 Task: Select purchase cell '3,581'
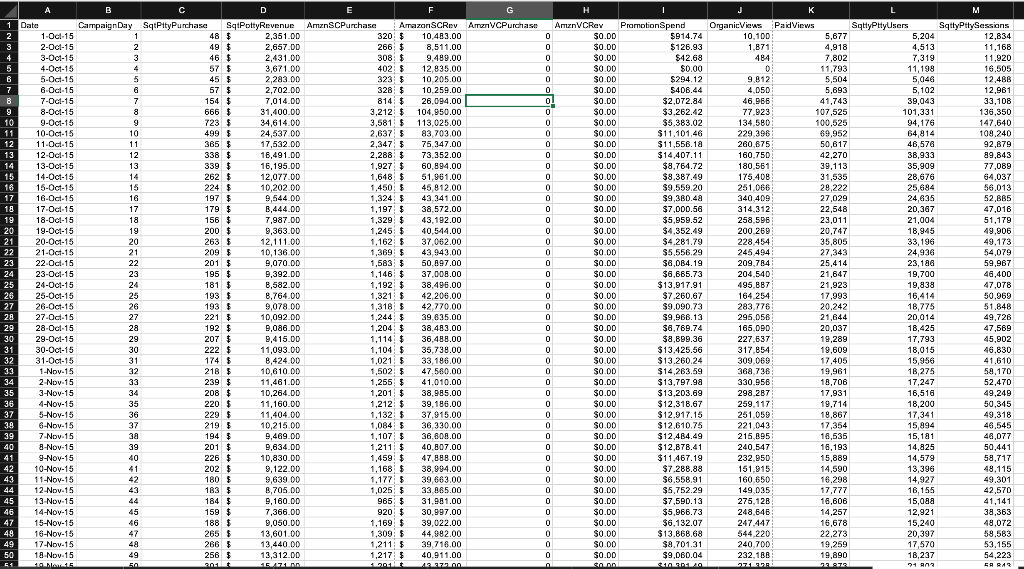(349, 122)
